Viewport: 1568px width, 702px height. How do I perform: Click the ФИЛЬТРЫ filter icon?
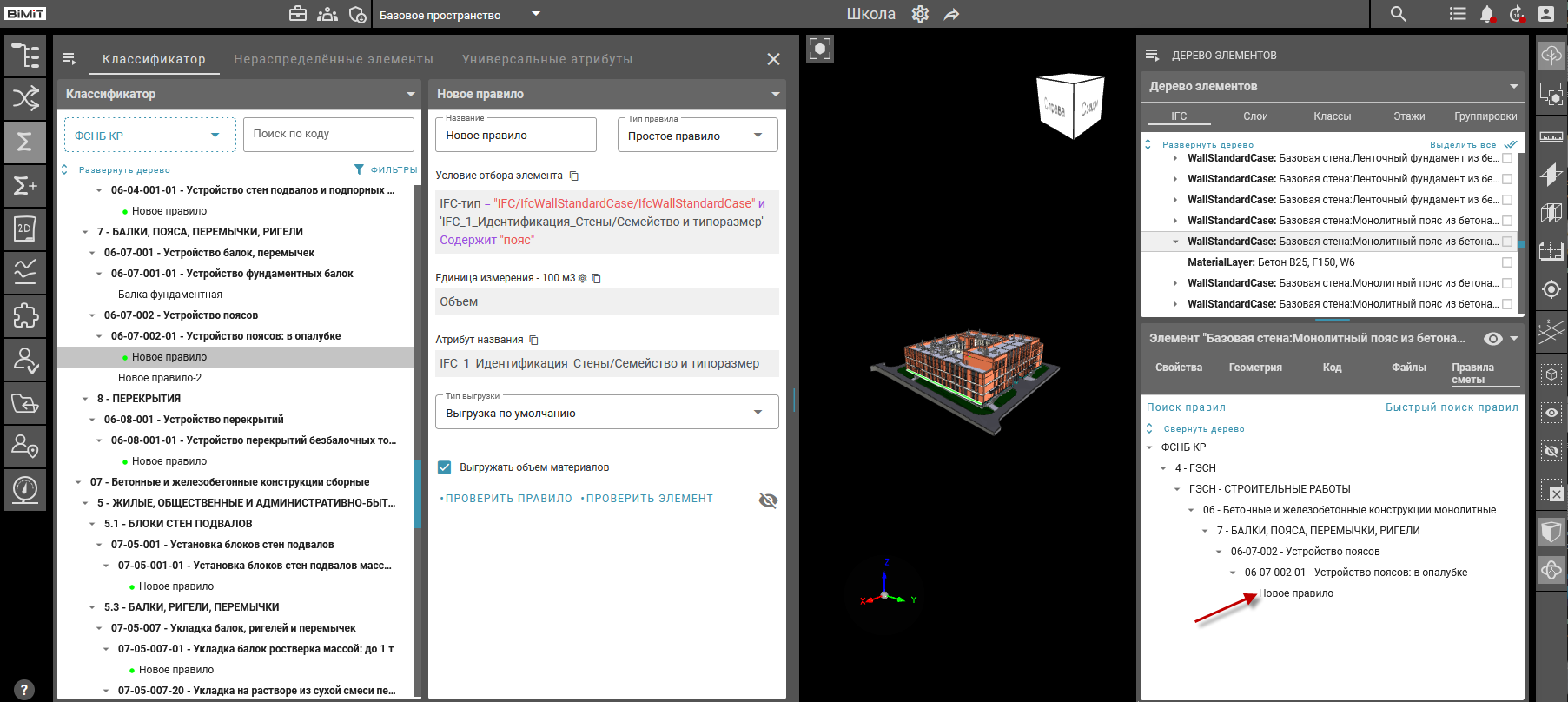tap(359, 169)
